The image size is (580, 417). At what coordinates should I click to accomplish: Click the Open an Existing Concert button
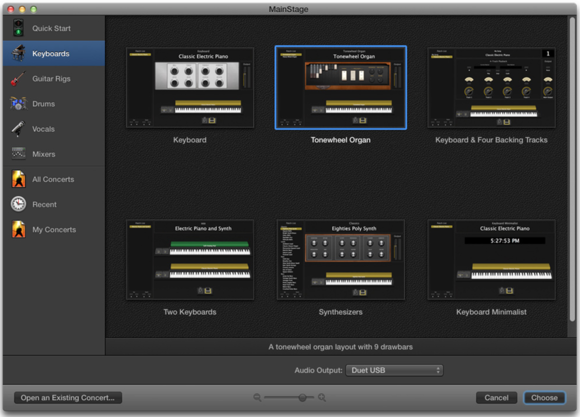tap(68, 398)
